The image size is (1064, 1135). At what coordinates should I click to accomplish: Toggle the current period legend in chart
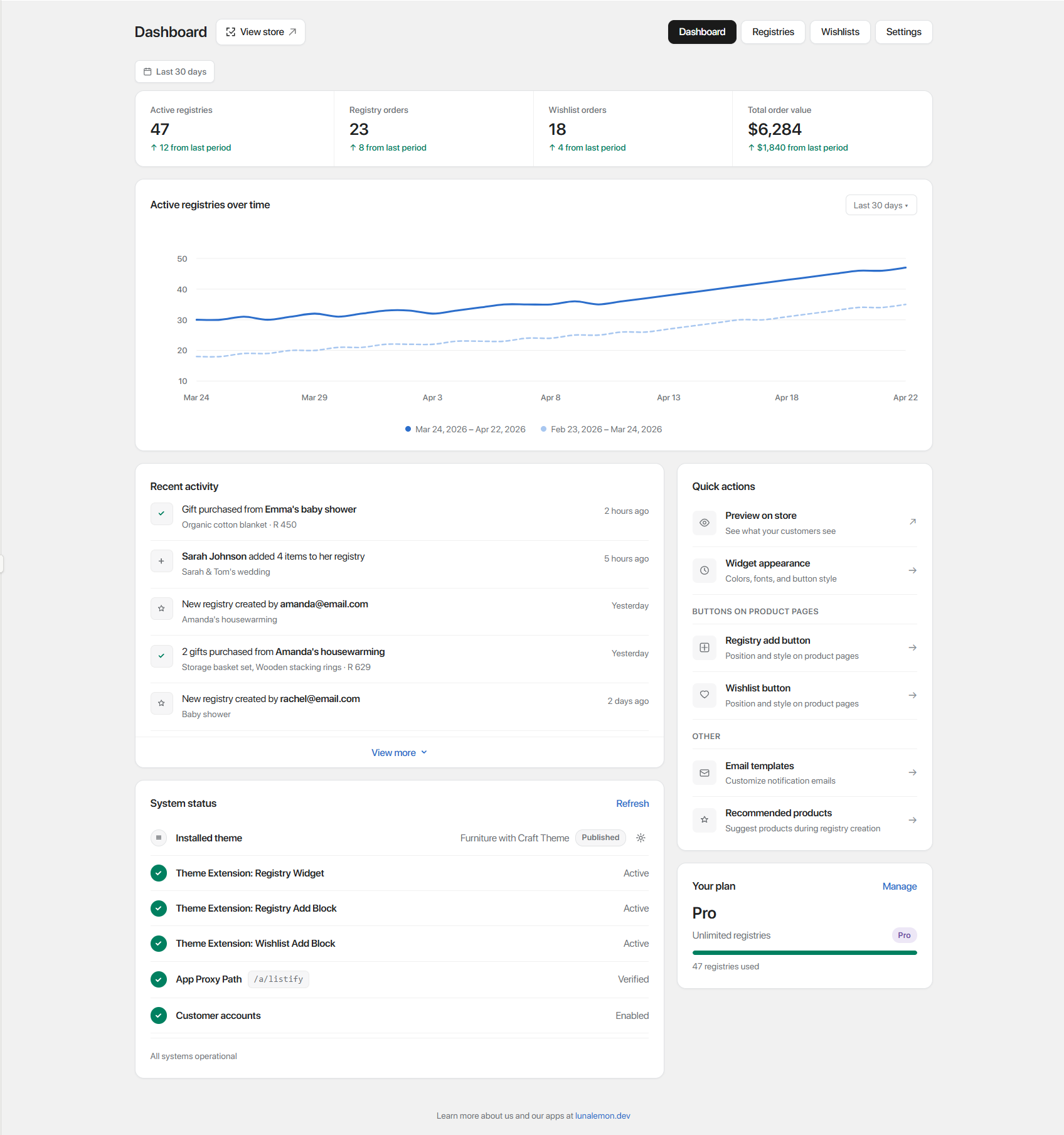465,429
